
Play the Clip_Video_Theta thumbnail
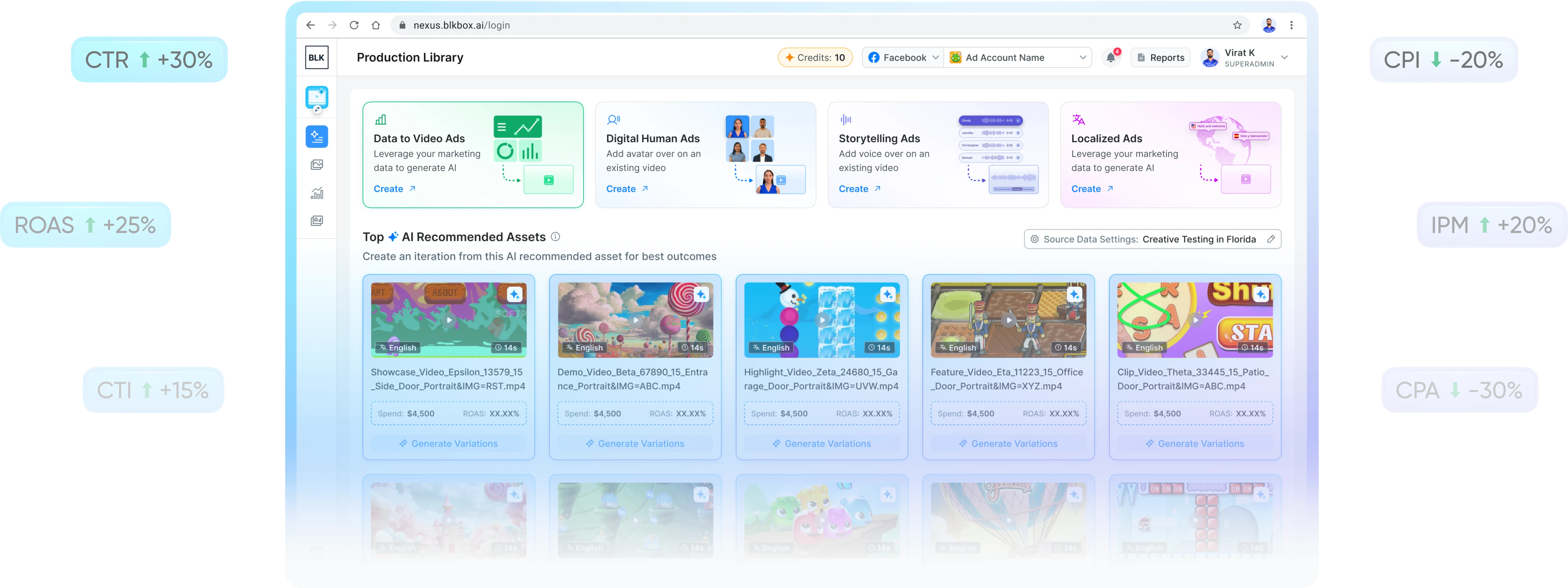point(1195,320)
